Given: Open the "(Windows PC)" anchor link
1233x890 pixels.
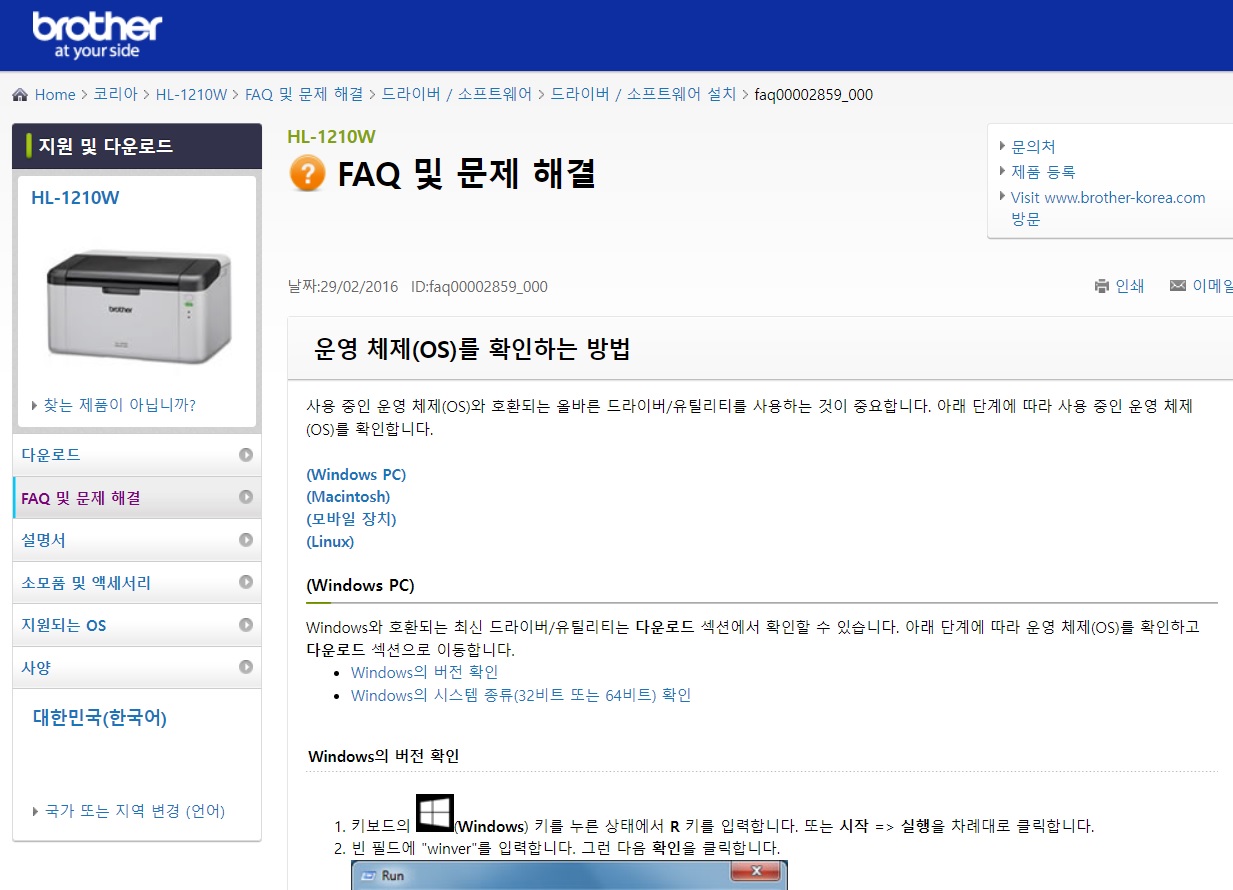Looking at the screenshot, I should (356, 474).
